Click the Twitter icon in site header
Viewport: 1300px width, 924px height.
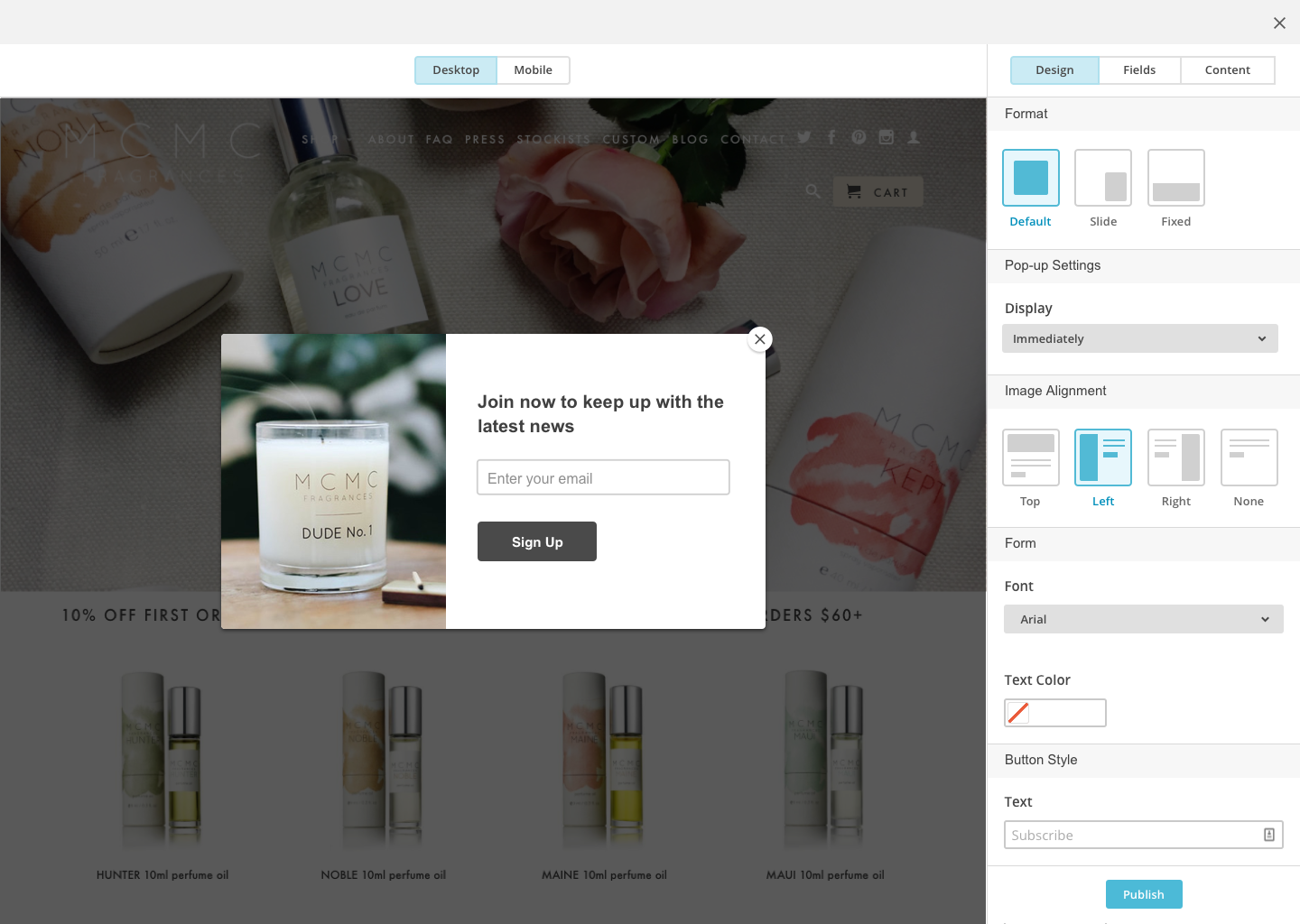(804, 137)
